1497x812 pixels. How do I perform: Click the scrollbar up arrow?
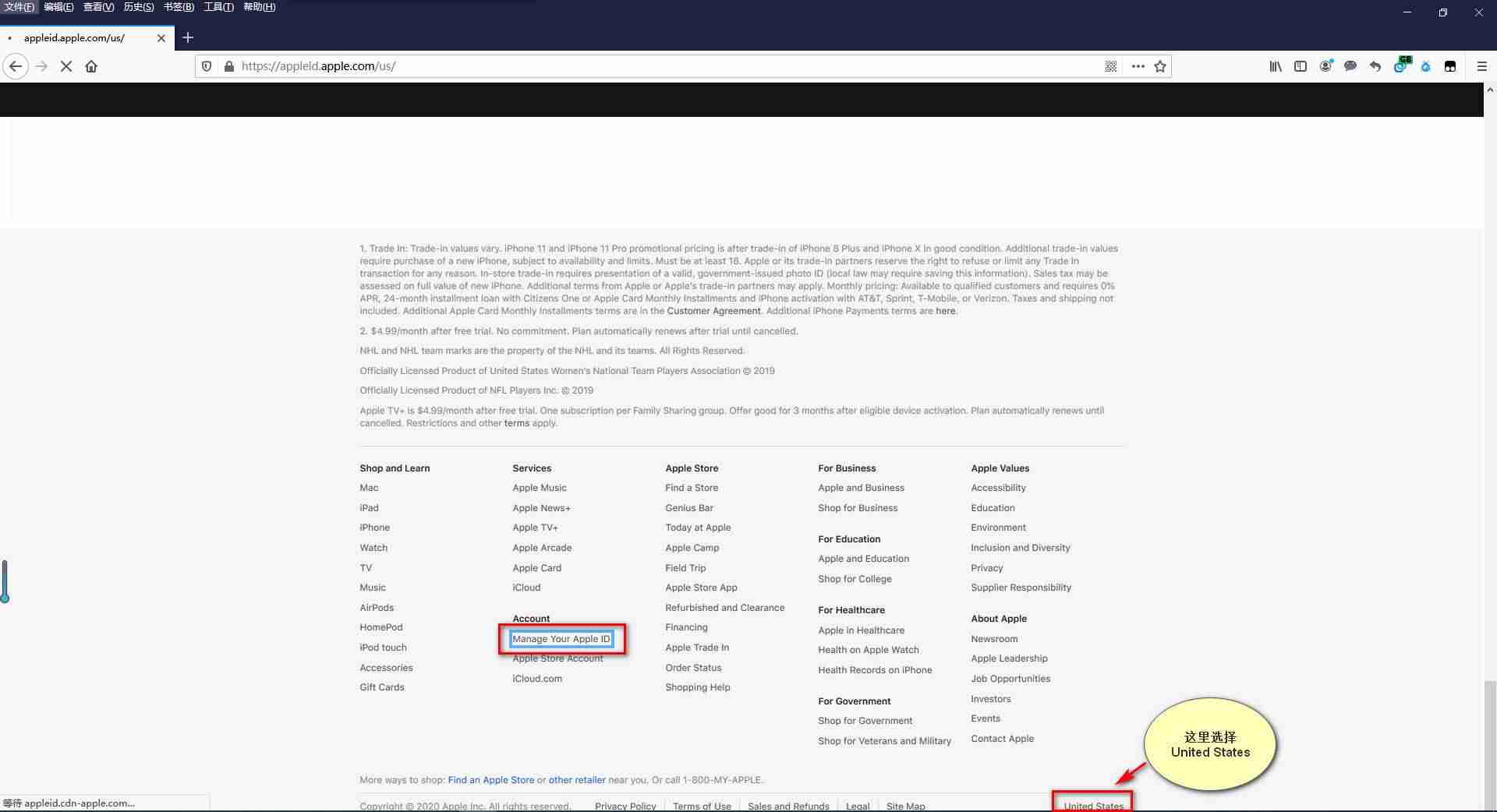coord(1490,90)
